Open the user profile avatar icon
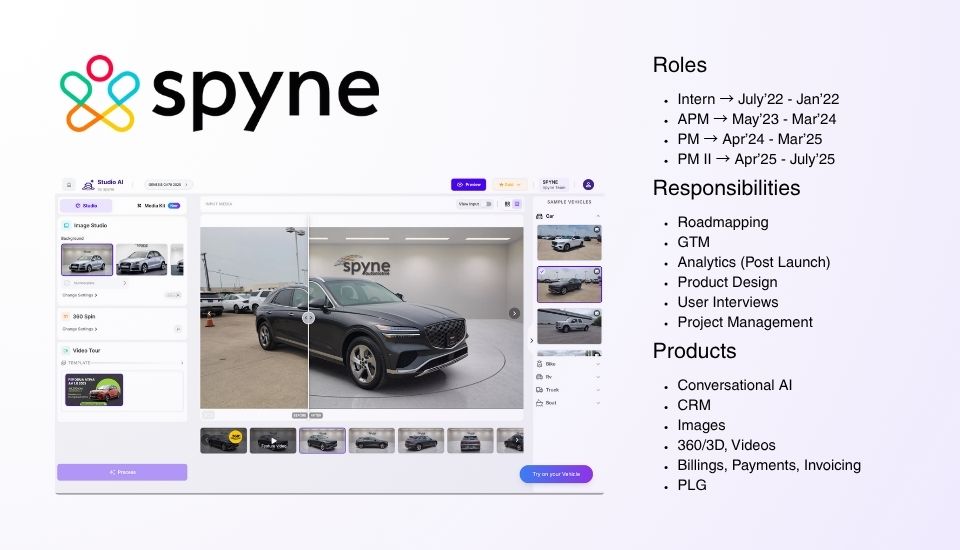The height and width of the screenshot is (550, 960). [x=588, y=185]
